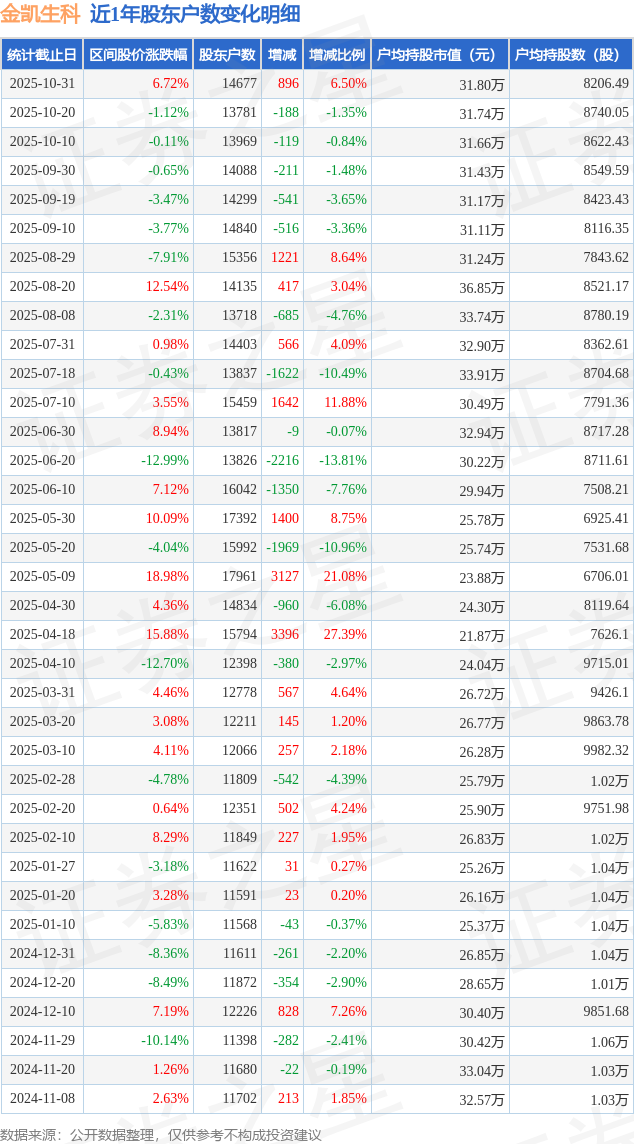Click the 增减比例 column header
Image resolution: width=634 pixels, height=1144 pixels.
(x=337, y=54)
